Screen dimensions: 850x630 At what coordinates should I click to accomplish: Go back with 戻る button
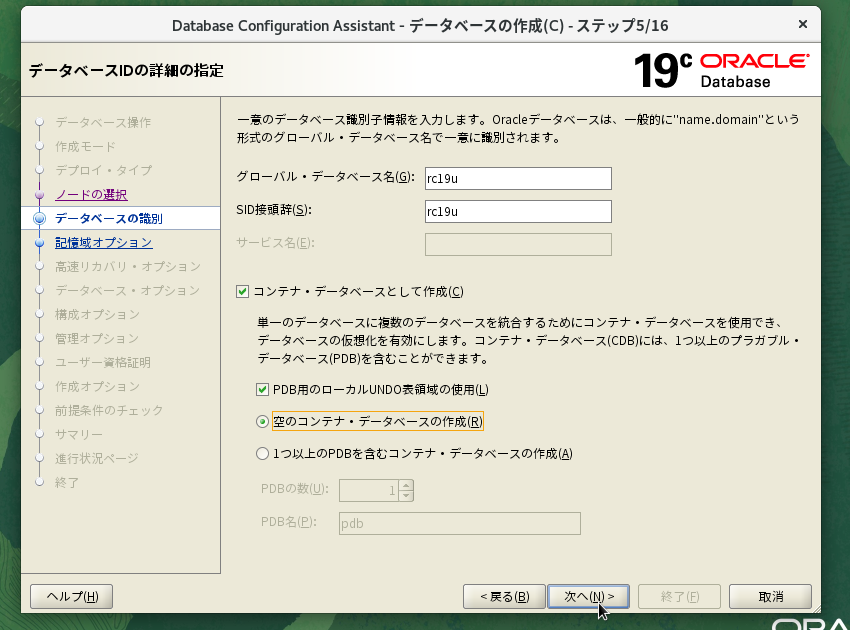504,596
